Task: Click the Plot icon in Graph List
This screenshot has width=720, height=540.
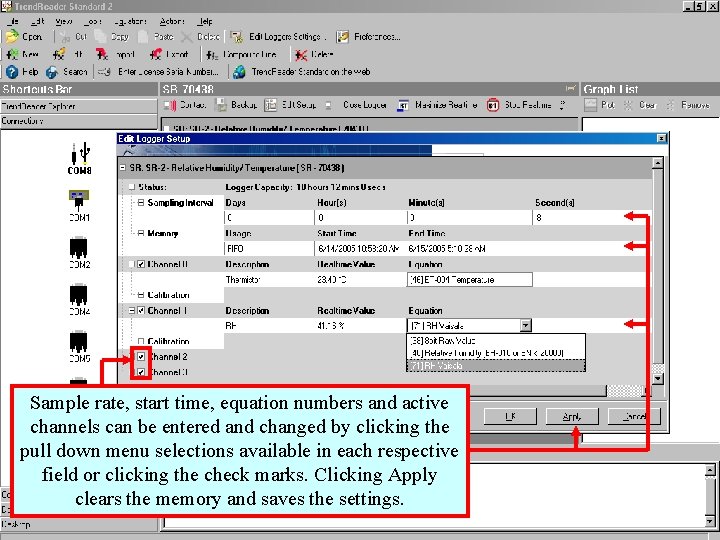Action: 590,105
